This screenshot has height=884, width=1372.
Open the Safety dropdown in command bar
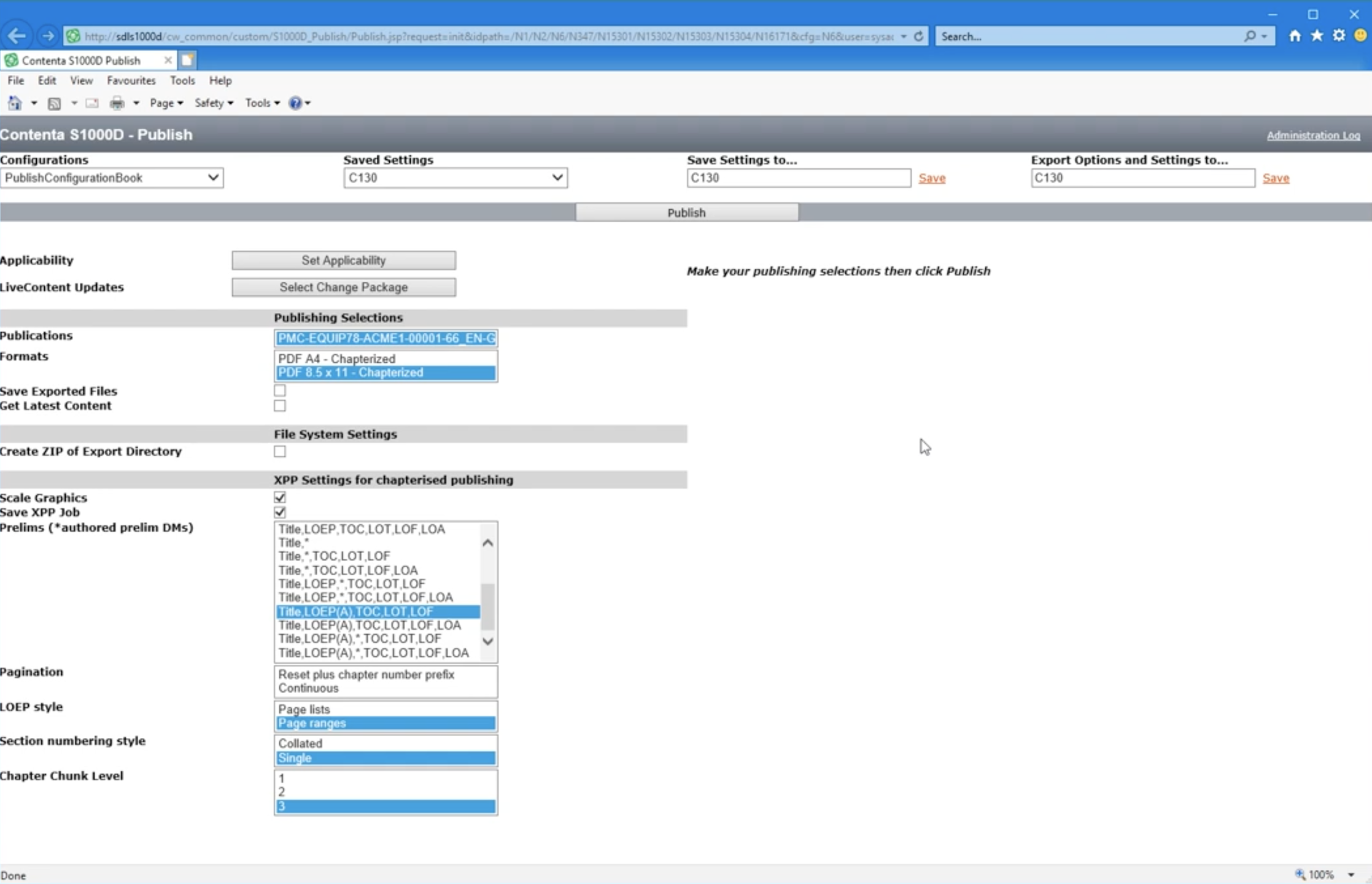pyautogui.click(x=214, y=103)
